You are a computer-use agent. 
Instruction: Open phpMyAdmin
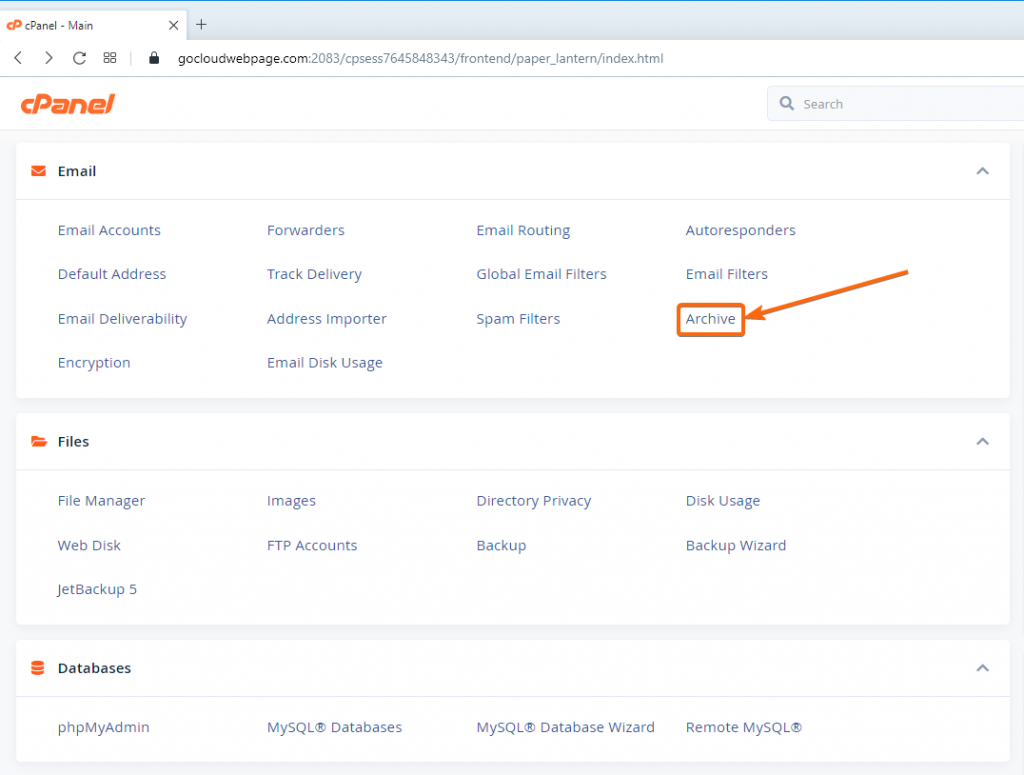point(102,727)
